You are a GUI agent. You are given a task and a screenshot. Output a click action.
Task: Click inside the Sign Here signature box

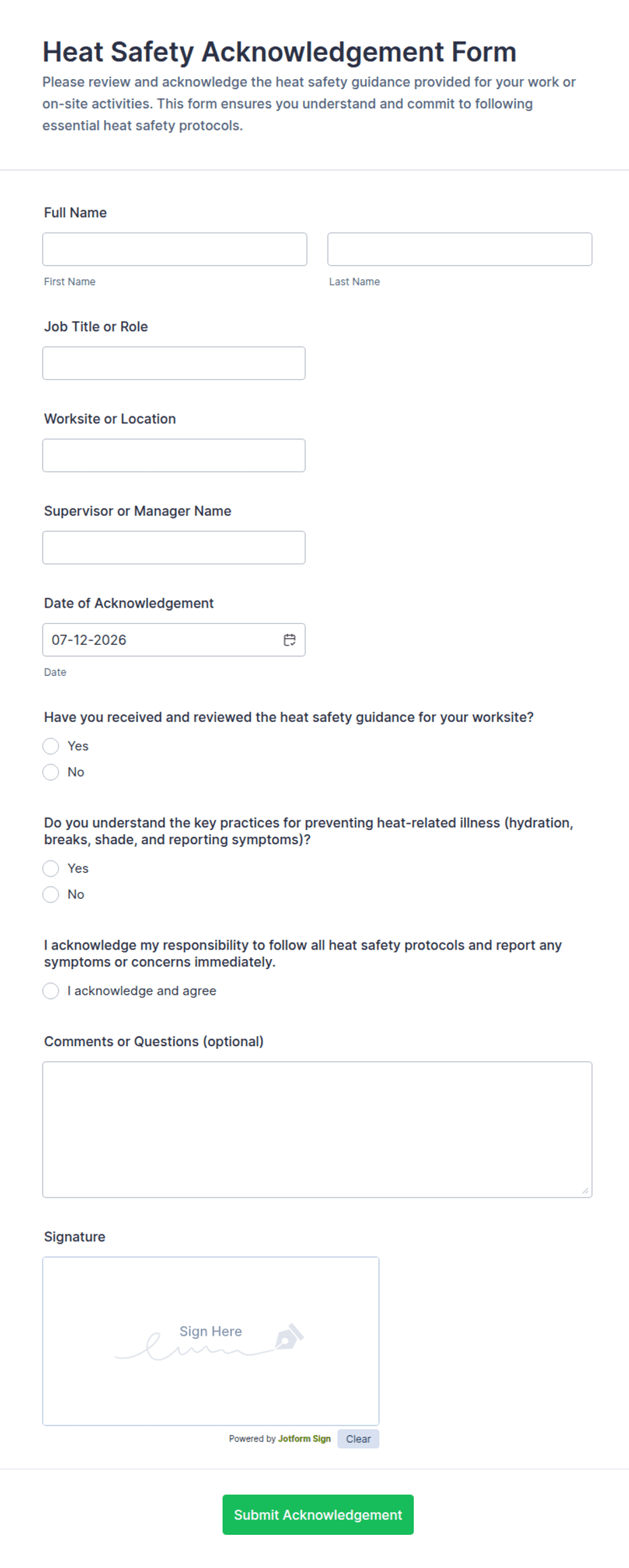pyautogui.click(x=211, y=1341)
